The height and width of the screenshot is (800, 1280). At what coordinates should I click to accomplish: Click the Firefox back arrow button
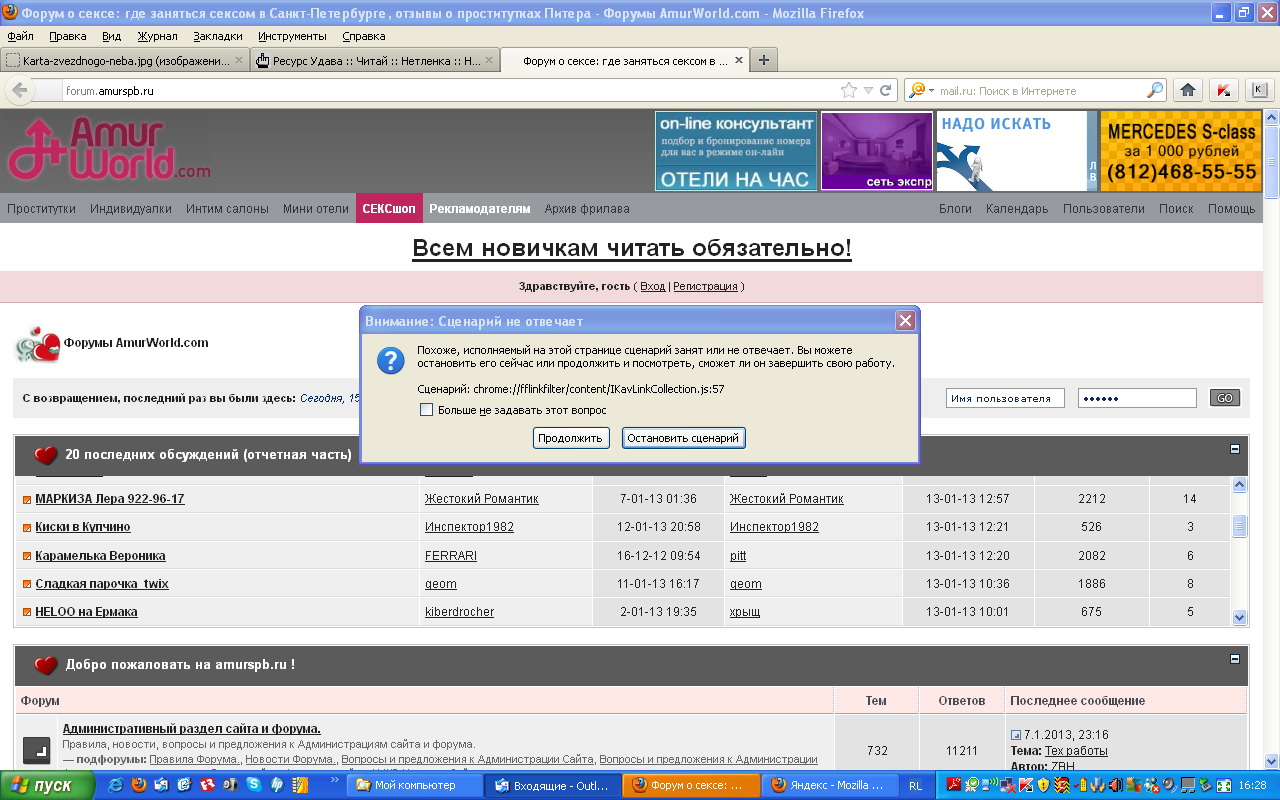pyautogui.click(x=19, y=90)
